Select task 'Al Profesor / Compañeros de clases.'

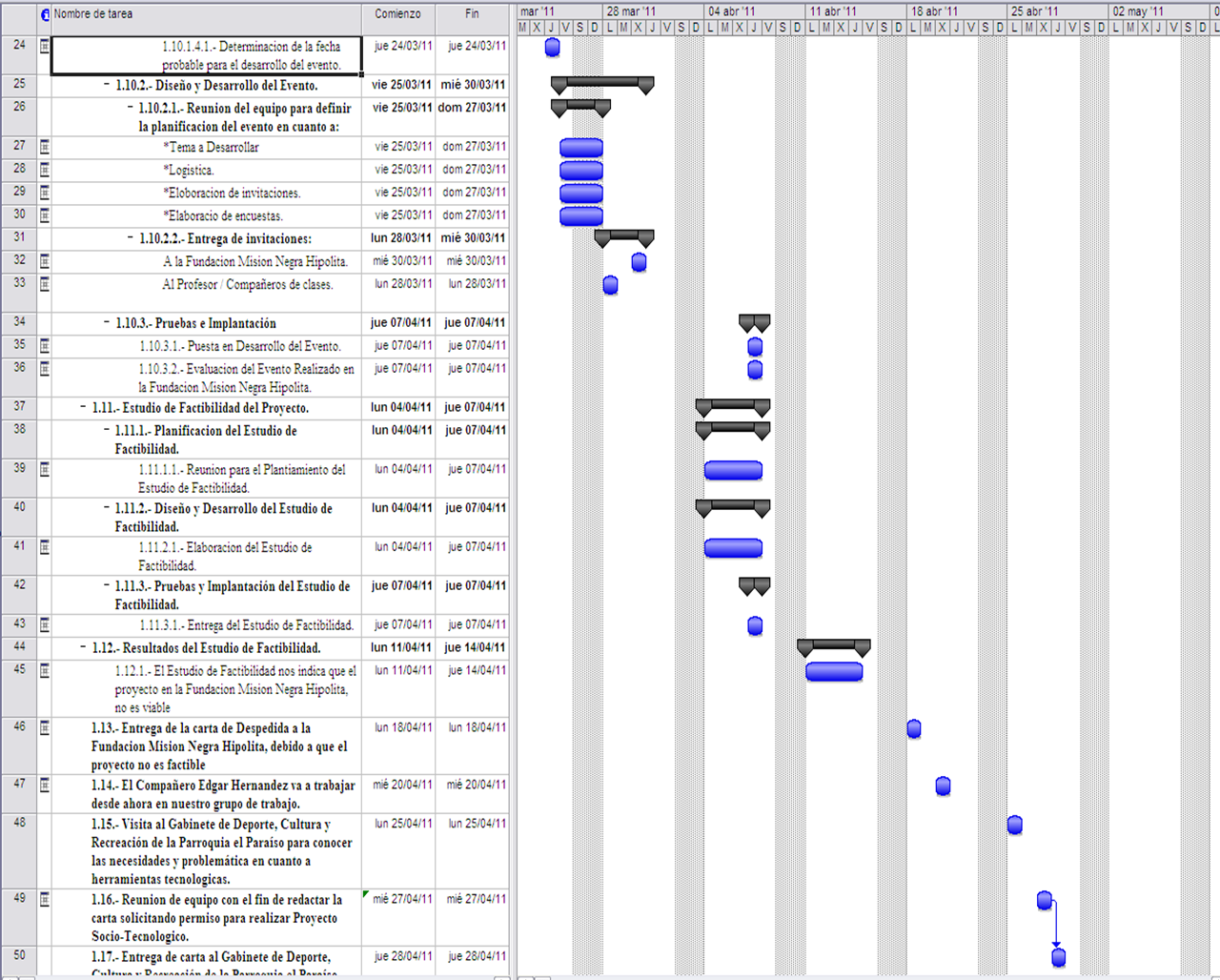click(x=248, y=284)
